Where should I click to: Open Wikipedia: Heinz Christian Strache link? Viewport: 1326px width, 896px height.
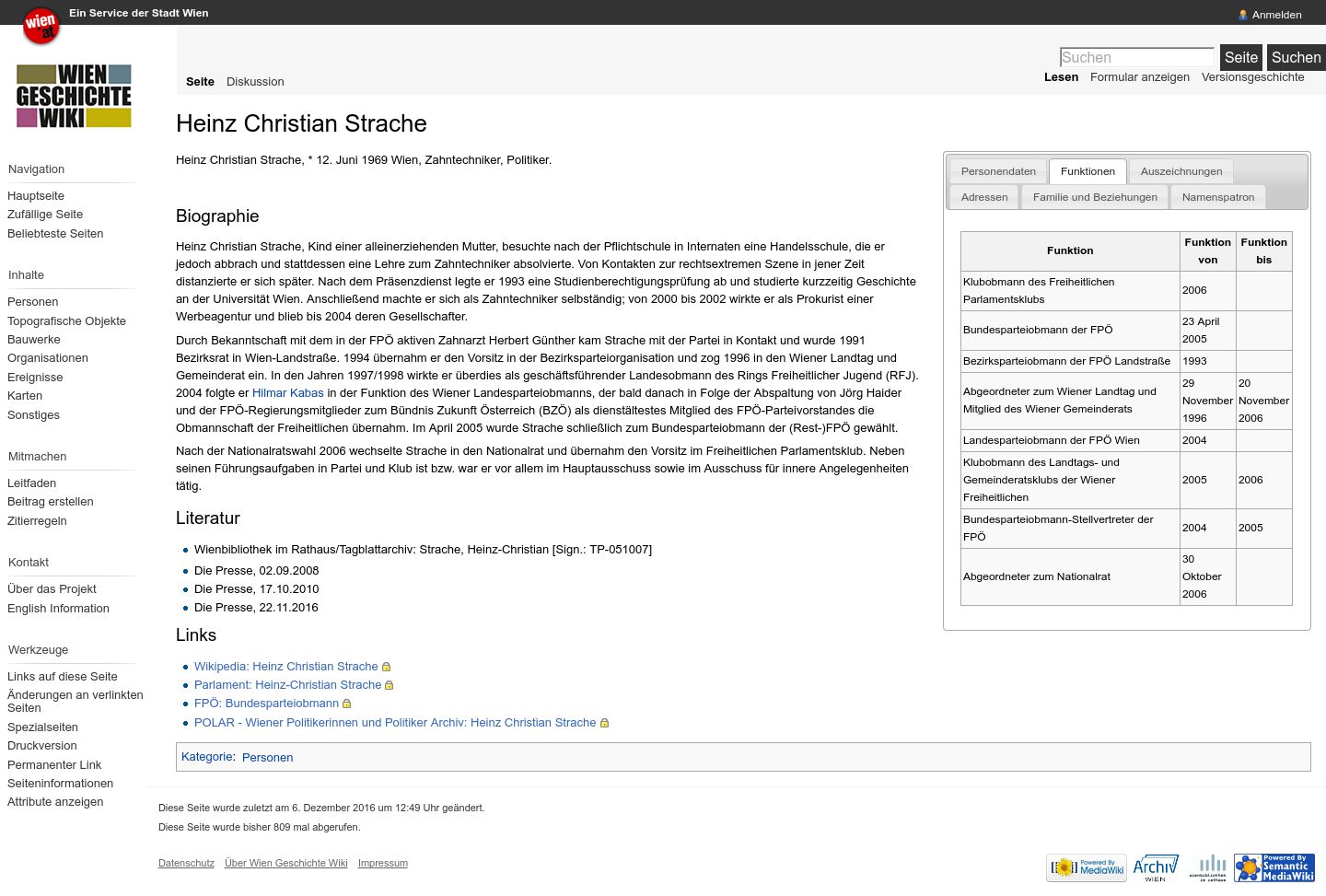click(285, 667)
